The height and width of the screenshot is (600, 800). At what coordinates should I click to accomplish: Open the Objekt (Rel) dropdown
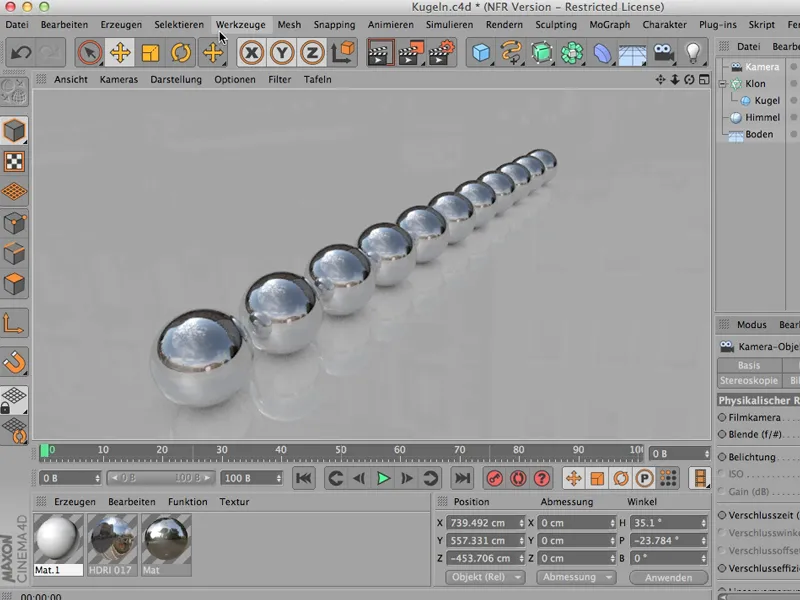[485, 577]
